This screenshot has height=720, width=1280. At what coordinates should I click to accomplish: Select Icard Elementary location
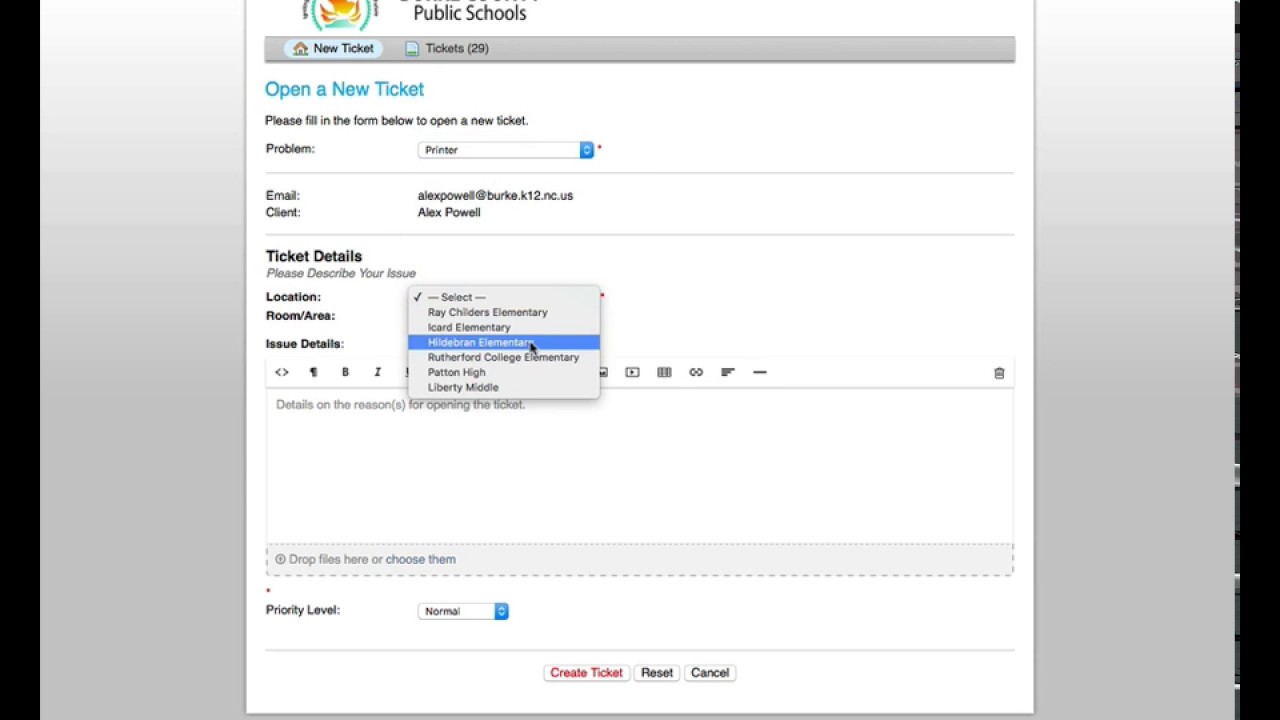point(504,327)
